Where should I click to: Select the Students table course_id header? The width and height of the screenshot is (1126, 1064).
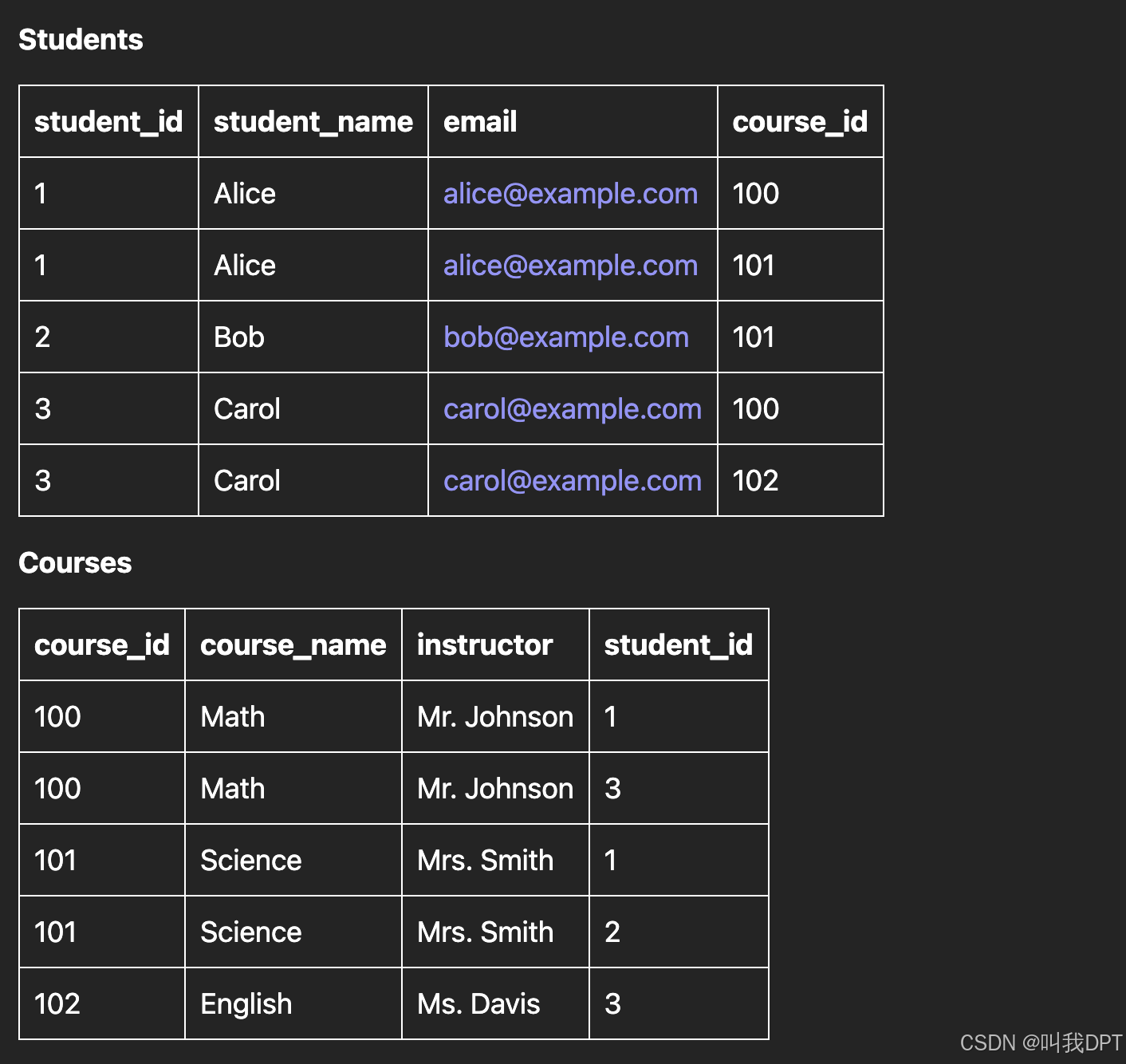[799, 122]
